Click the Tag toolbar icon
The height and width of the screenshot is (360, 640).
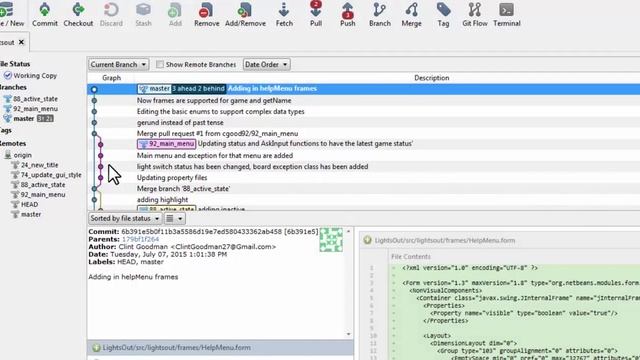click(x=443, y=14)
